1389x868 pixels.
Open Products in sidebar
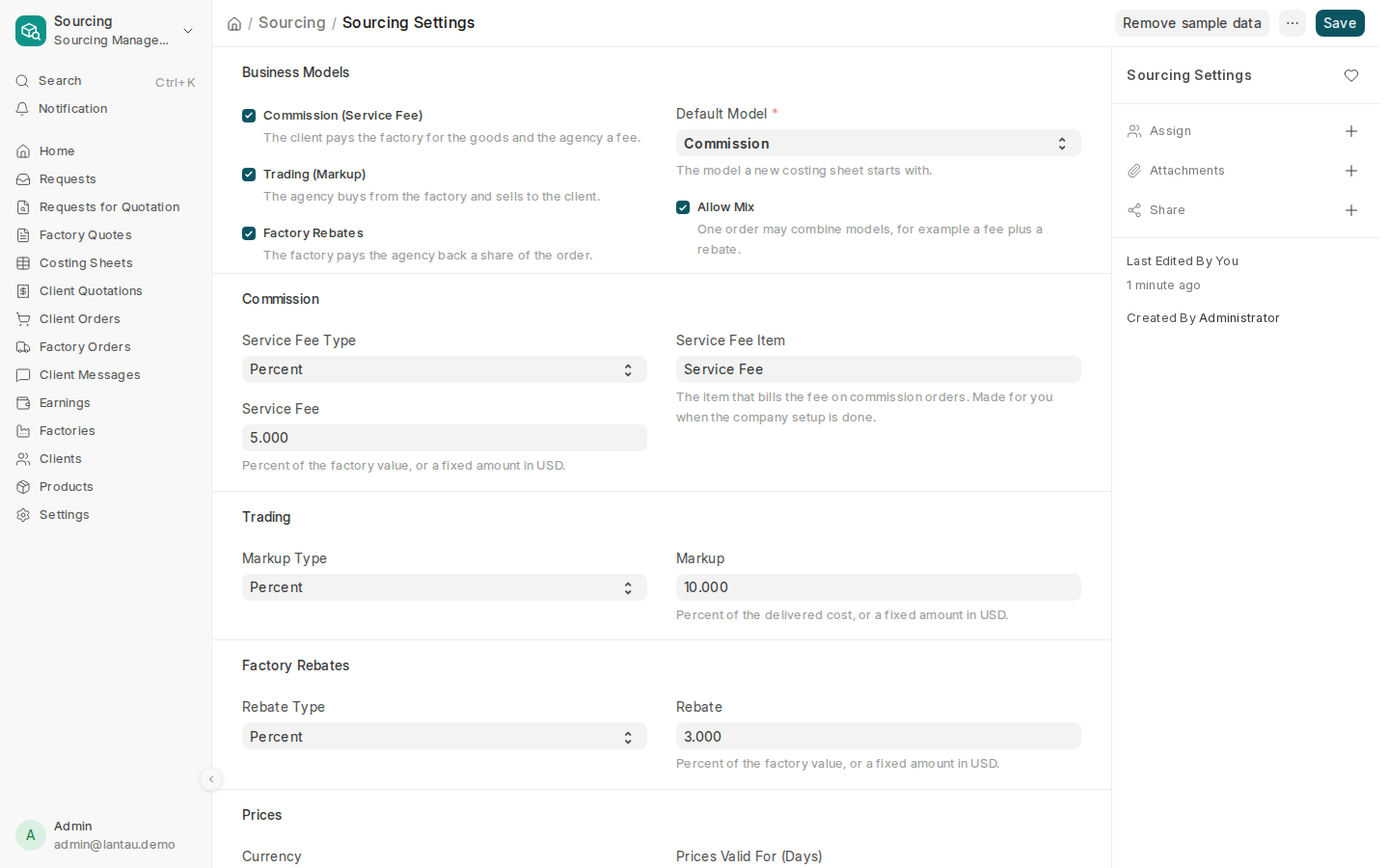[106, 487]
